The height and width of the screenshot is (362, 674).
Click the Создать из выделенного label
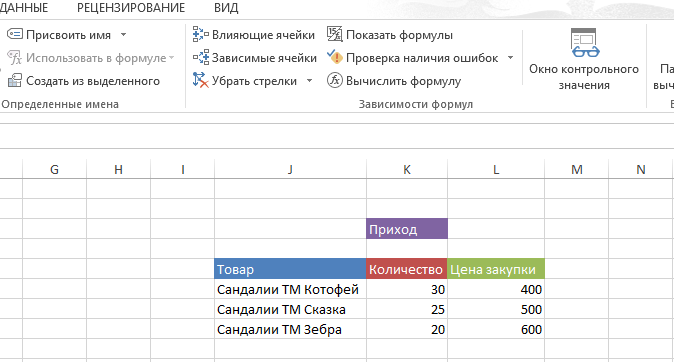(93, 81)
